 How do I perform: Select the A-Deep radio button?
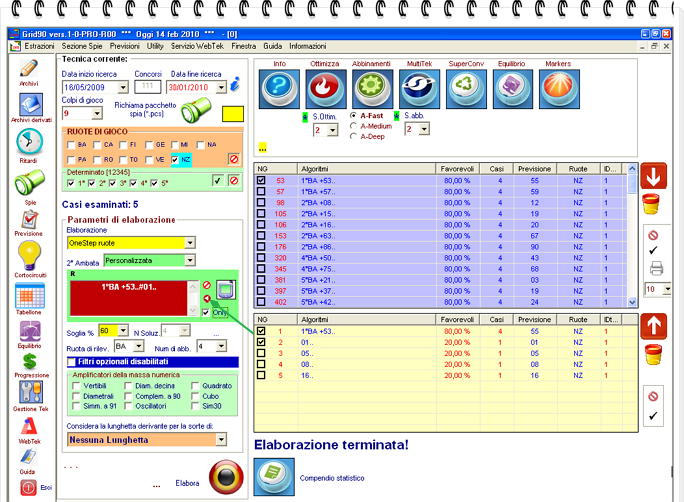(x=353, y=137)
